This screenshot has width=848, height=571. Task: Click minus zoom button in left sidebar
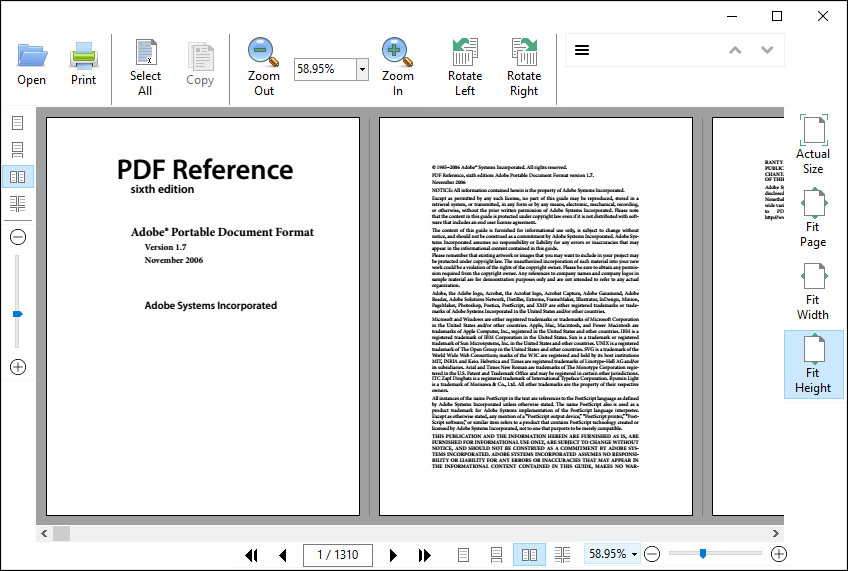(18, 237)
